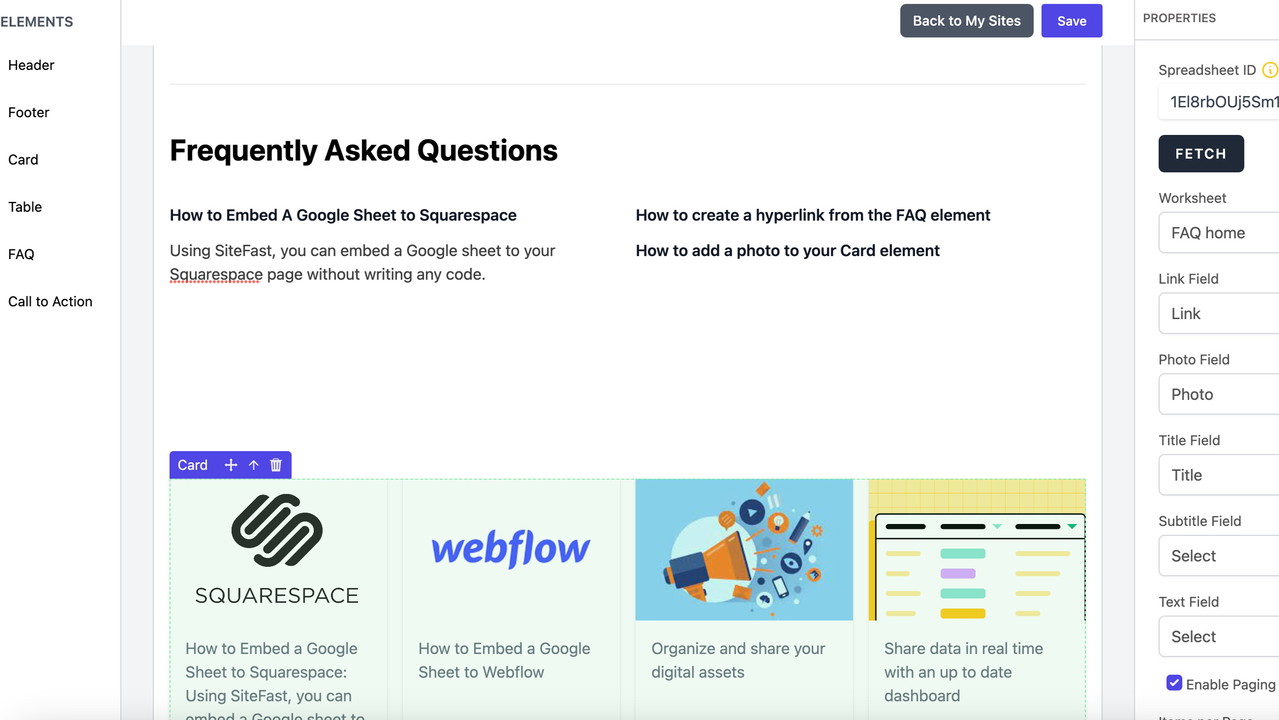Toggle the Enable Paging checkbox

tap(1174, 683)
